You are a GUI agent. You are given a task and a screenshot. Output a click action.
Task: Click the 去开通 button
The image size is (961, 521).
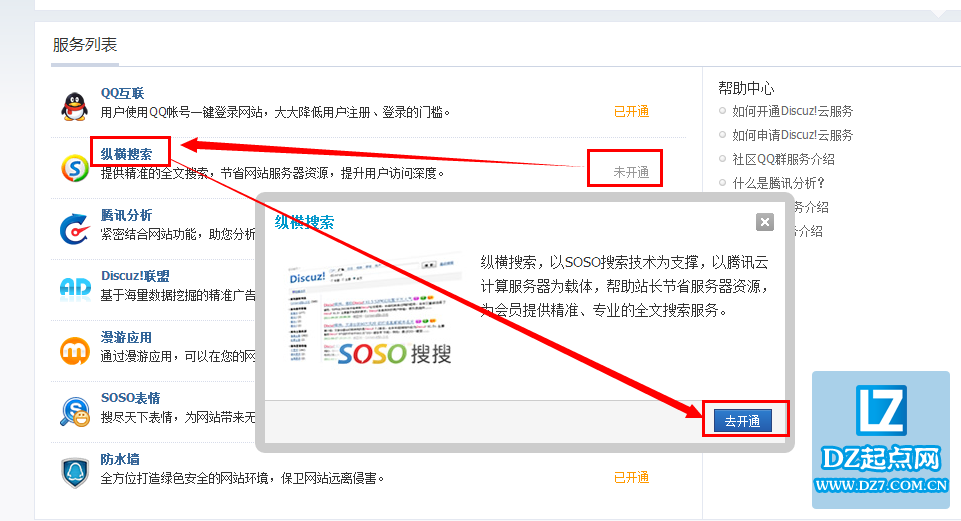tap(742, 421)
